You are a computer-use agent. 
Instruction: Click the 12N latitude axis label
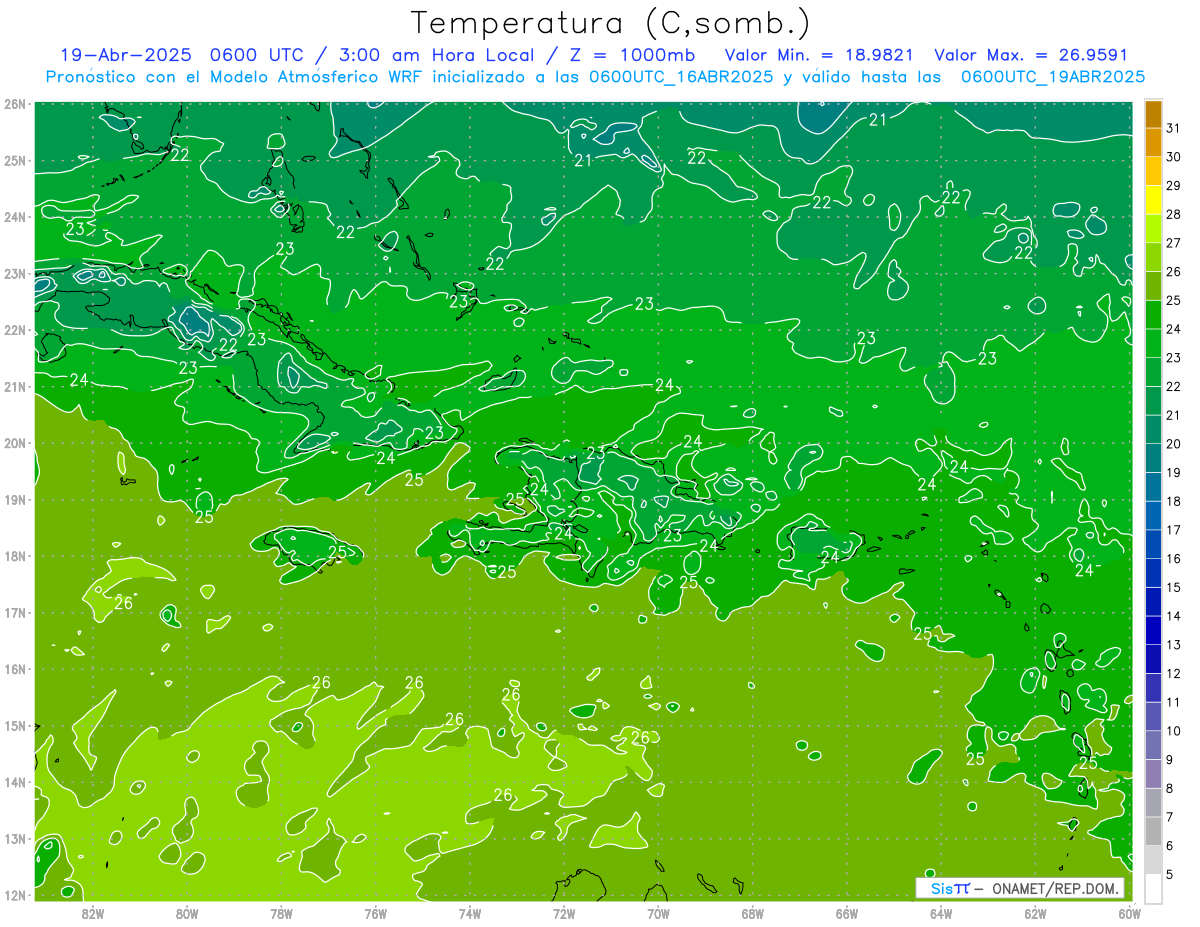(x=15, y=895)
